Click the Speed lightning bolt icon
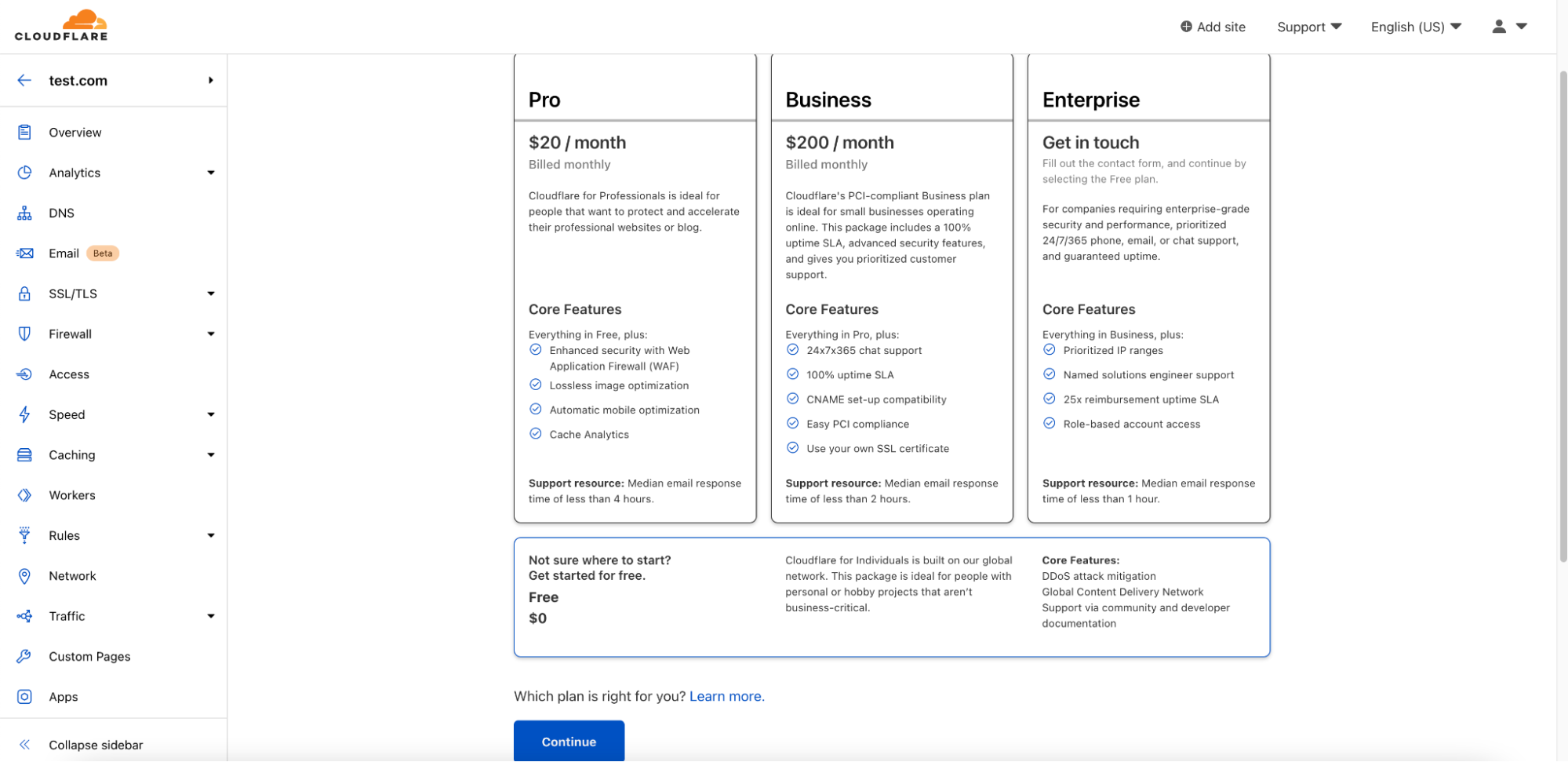This screenshot has height=762, width=1568. pos(24,414)
